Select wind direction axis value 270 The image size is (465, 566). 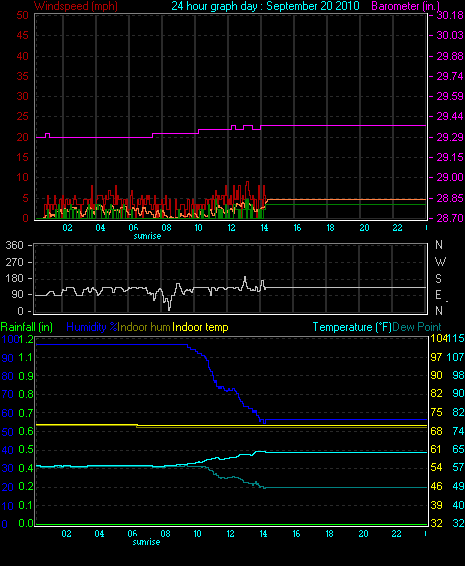15,262
